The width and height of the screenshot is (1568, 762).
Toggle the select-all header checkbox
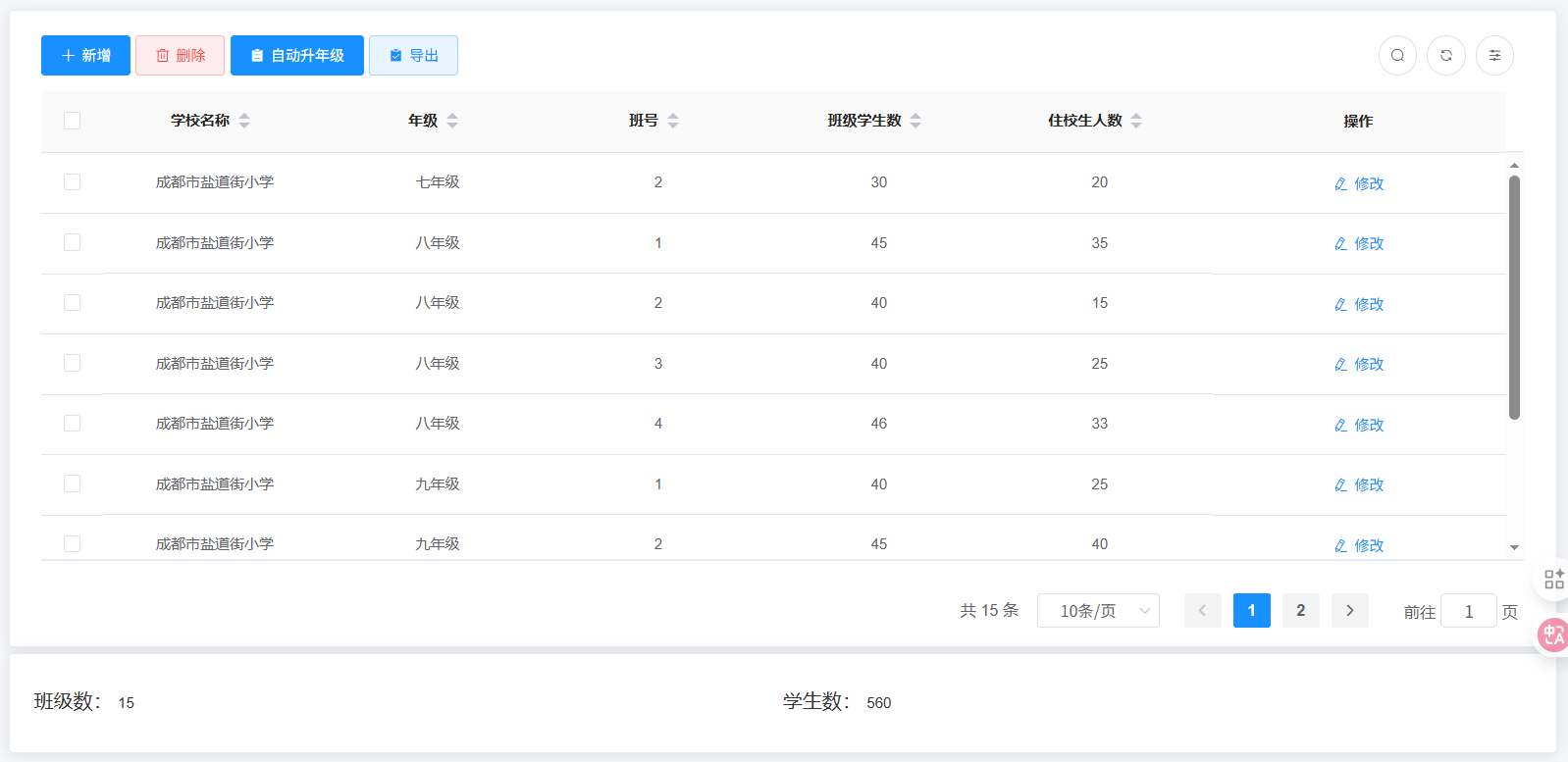[x=72, y=121]
